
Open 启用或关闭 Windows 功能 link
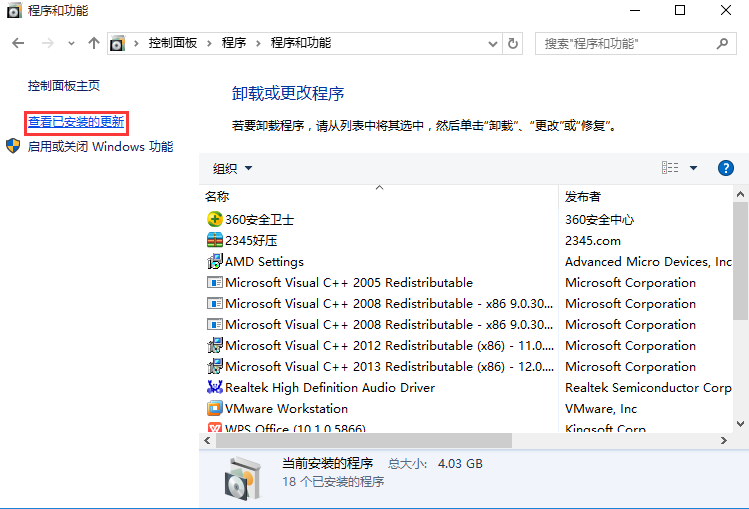pos(100,146)
